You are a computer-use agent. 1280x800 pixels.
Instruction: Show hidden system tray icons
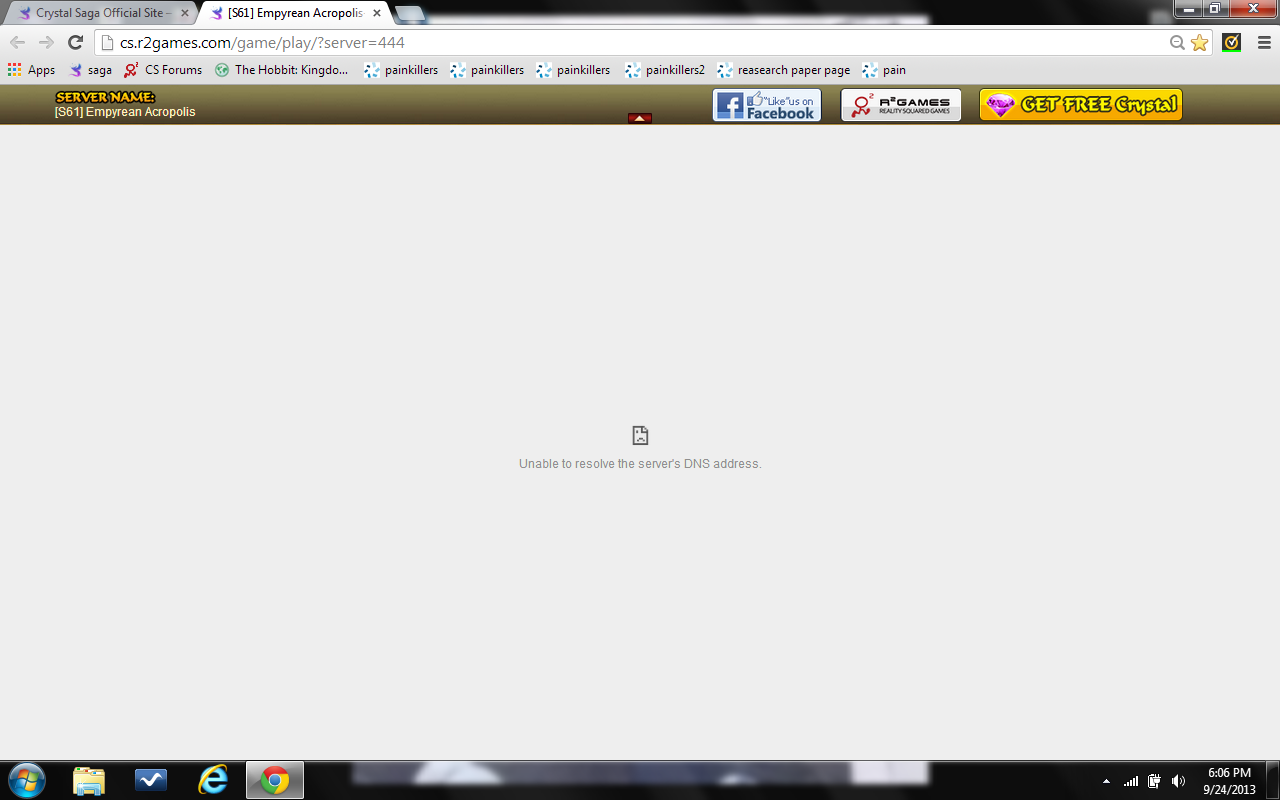[1106, 781]
